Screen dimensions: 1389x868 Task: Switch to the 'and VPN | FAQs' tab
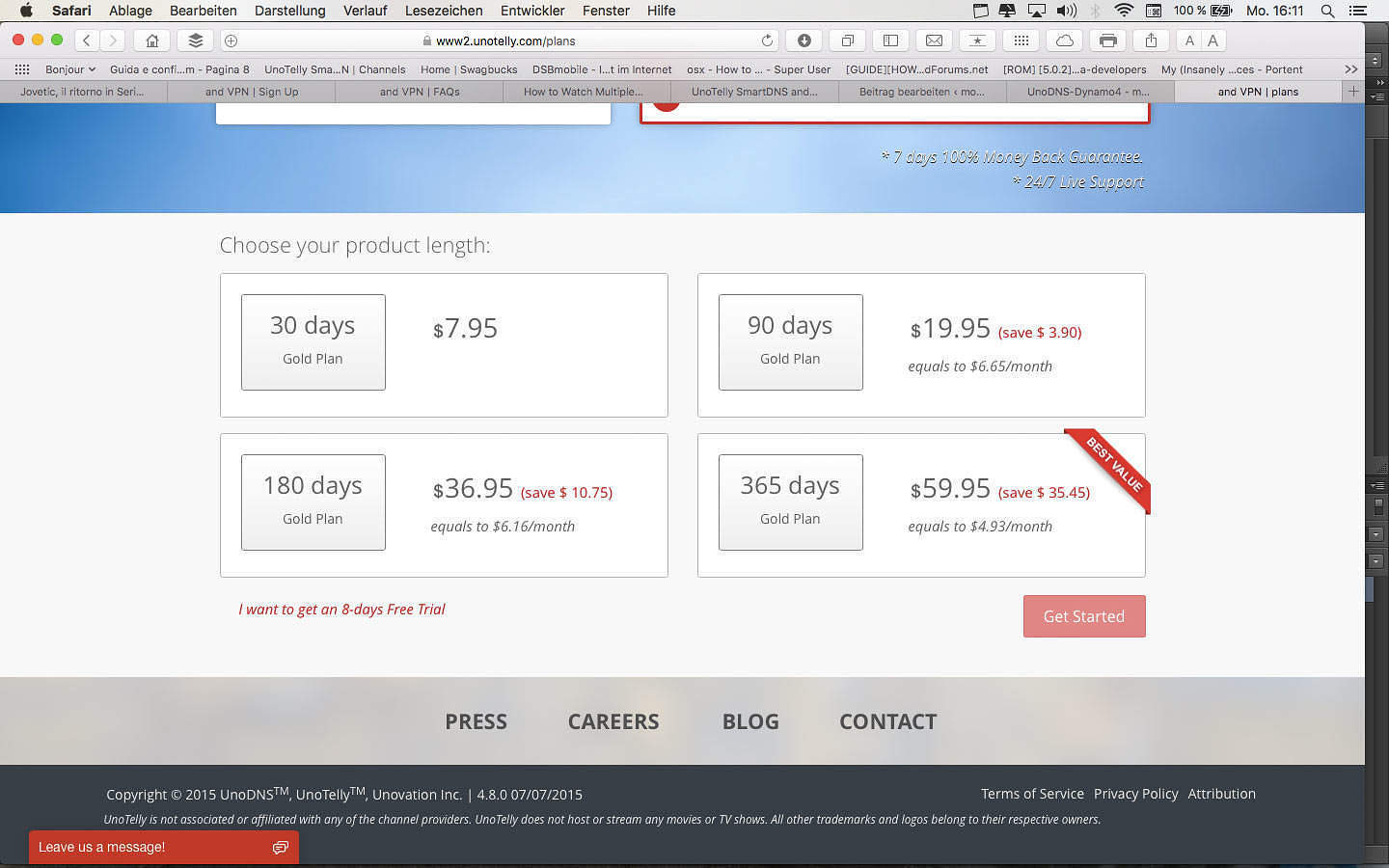click(420, 92)
